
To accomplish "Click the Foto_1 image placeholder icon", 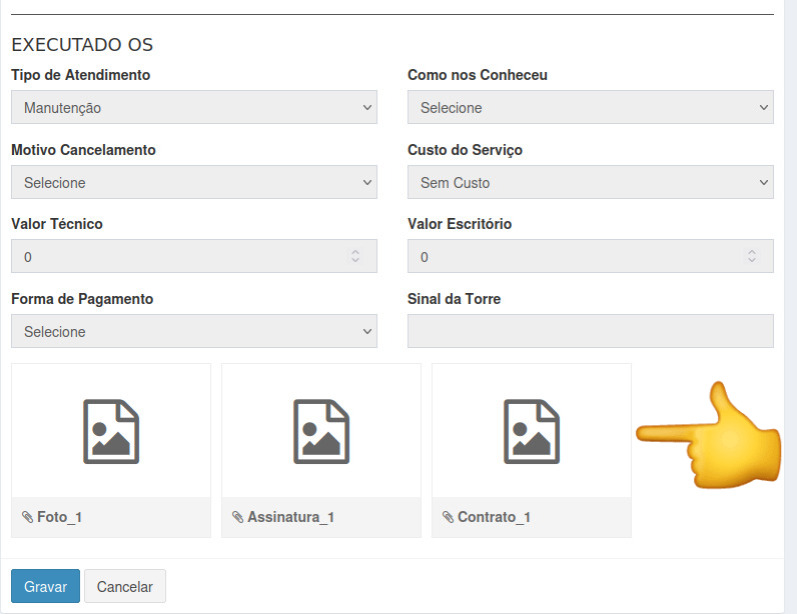I will (111, 432).
